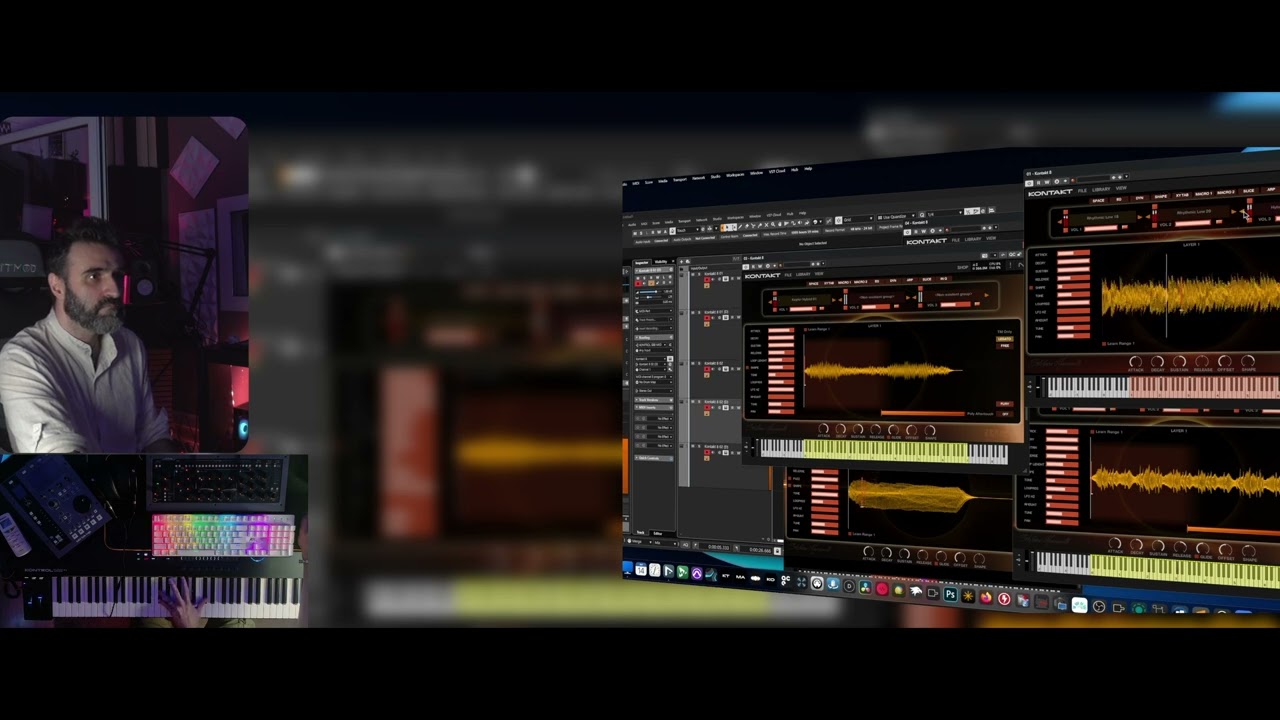
Task: Open VIEW menu in 04 Kontakt window
Action: 991,238
